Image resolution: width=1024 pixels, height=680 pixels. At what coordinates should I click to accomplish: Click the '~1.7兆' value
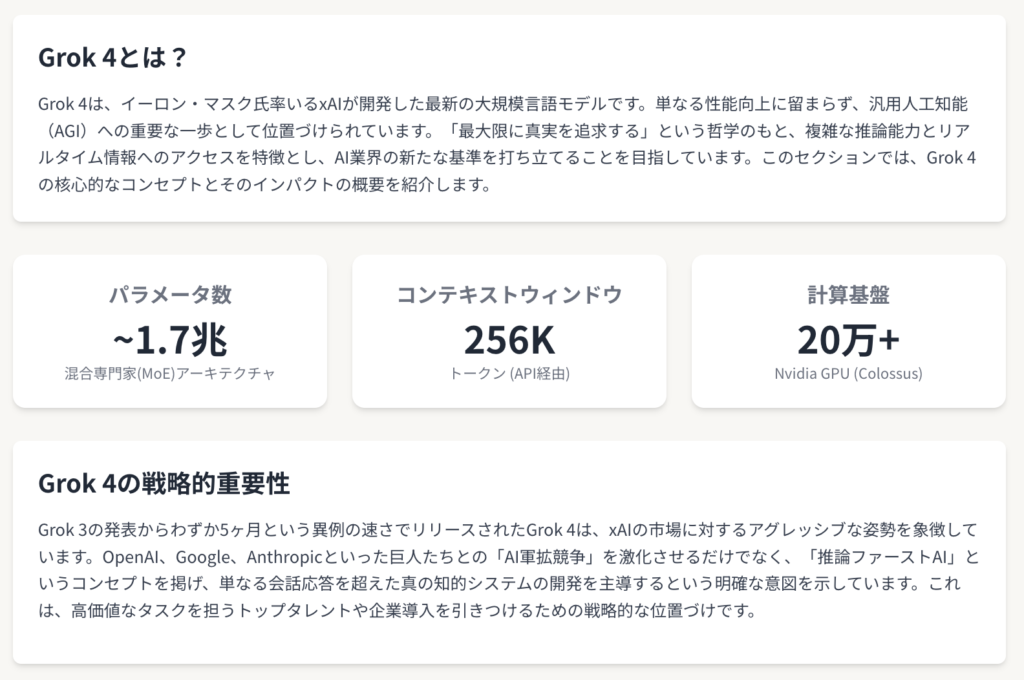pyautogui.click(x=170, y=340)
